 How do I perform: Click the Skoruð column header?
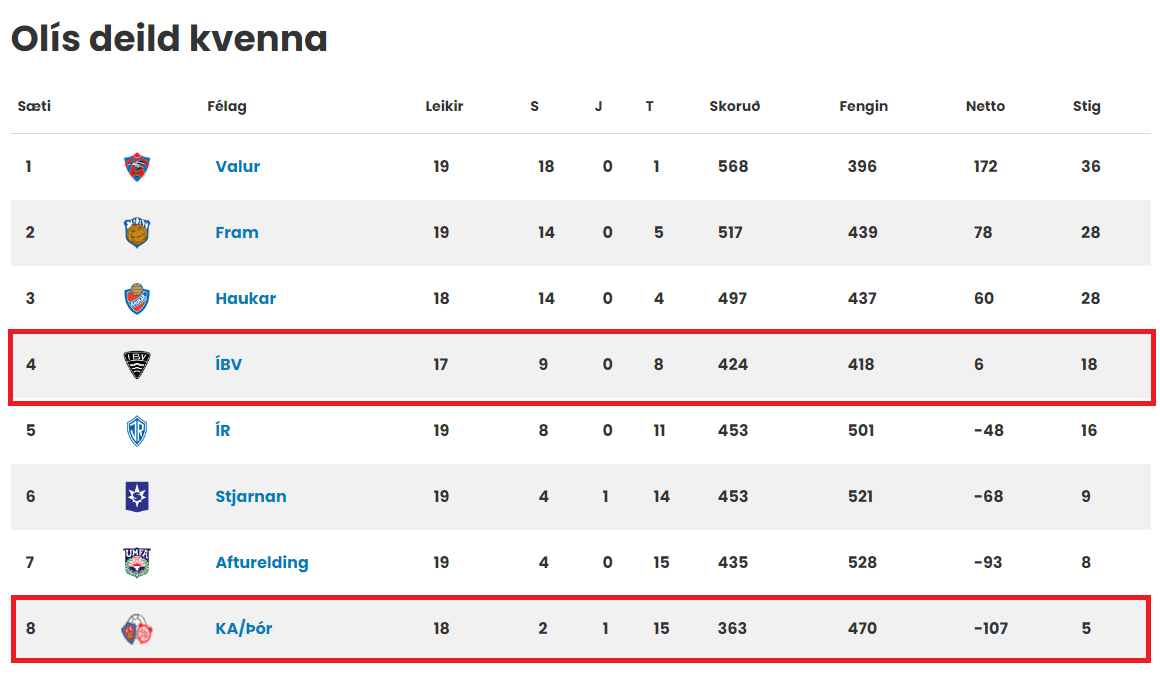[x=735, y=106]
